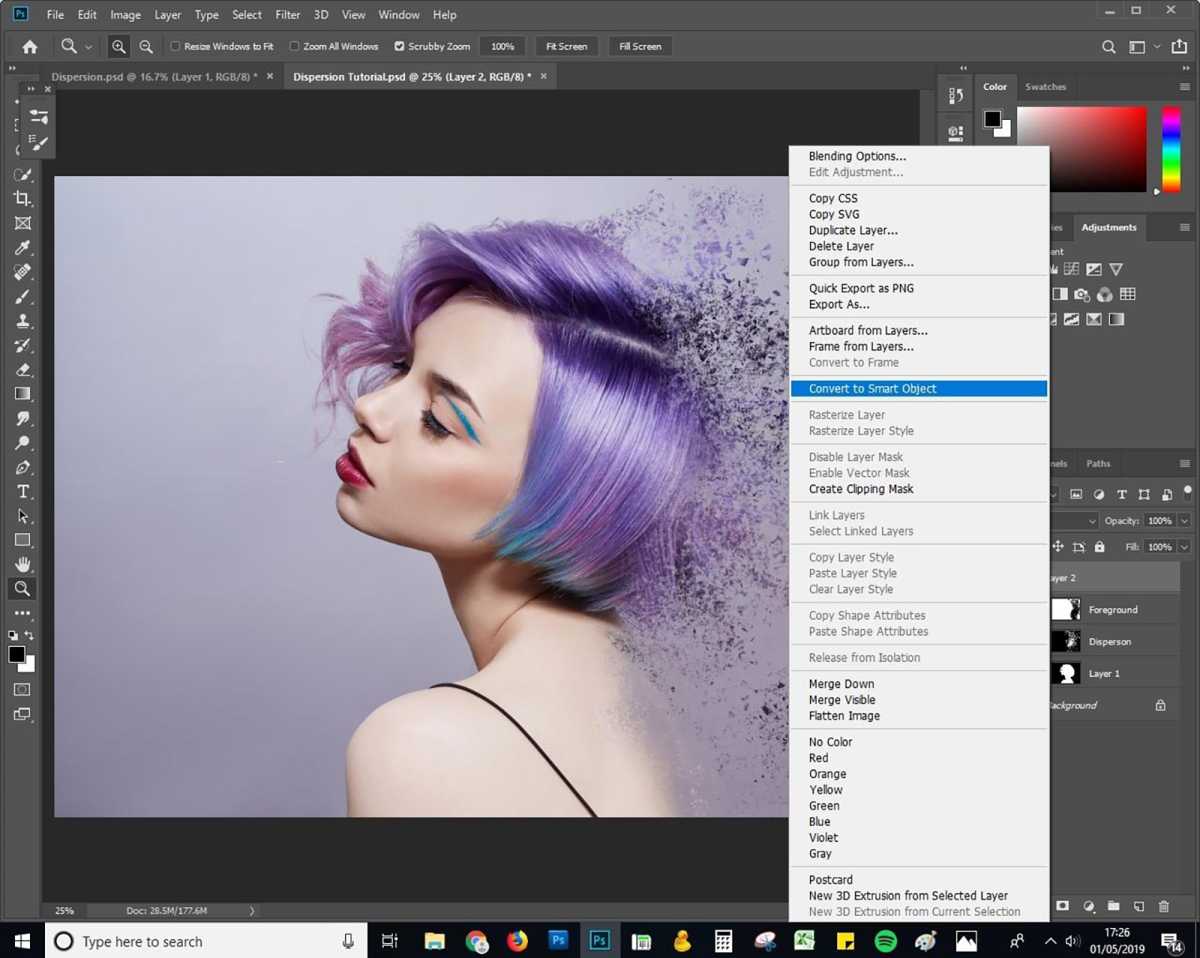Select the Clone Stamp tool
1200x958 pixels.
pyautogui.click(x=22, y=320)
